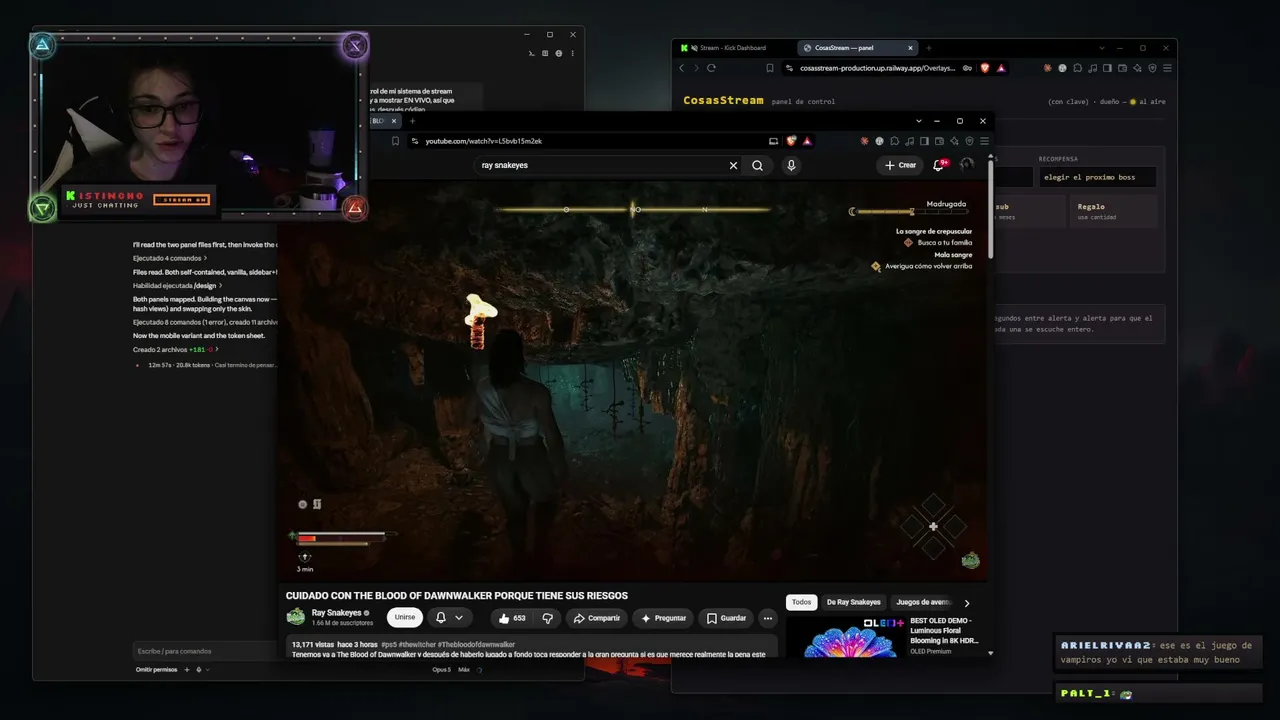Clear the YouTube search text with X
This screenshot has width=1280, height=720.
[x=733, y=165]
